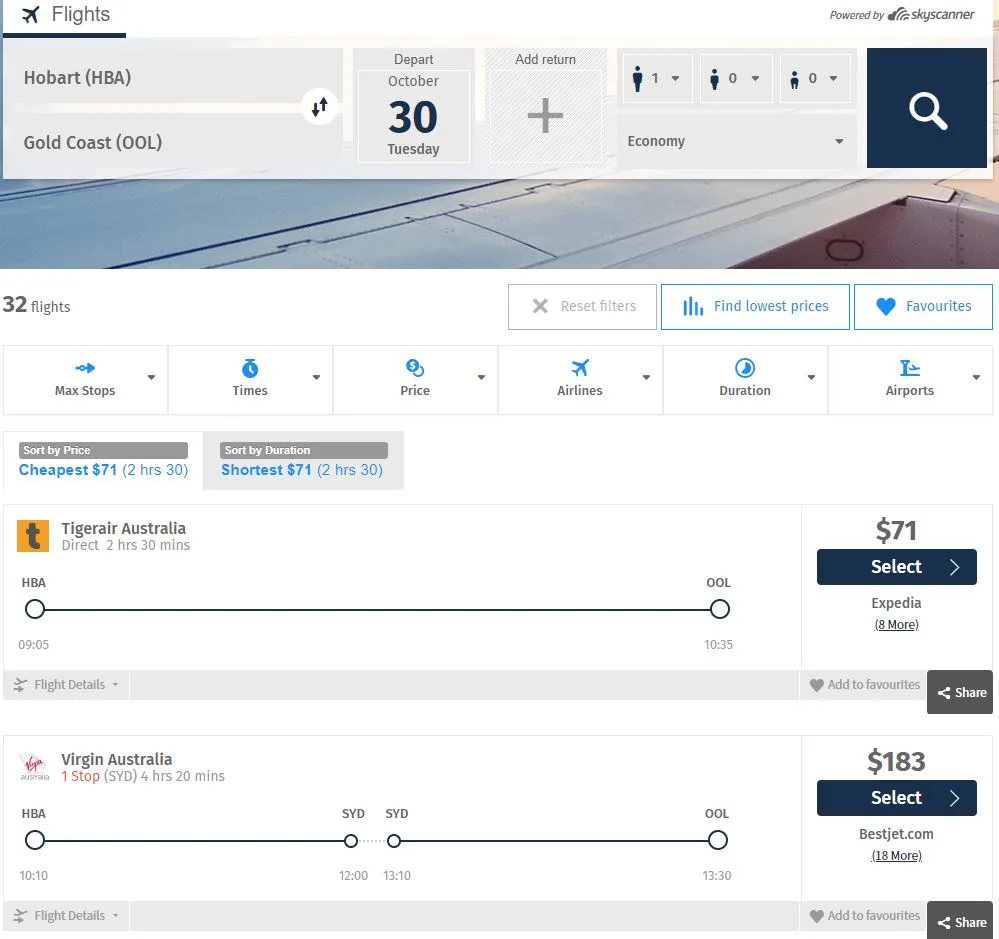Expand the Max Stops filter
The height and width of the screenshot is (939, 999).
click(86, 380)
